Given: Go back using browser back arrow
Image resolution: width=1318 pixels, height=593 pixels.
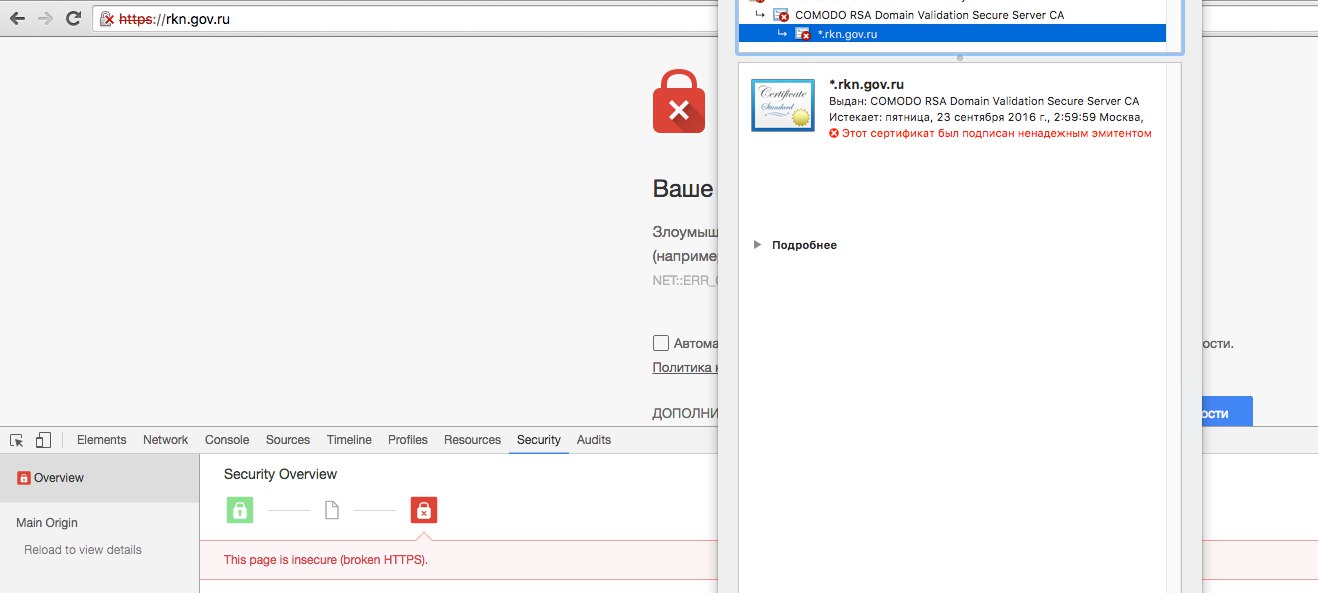Looking at the screenshot, I should click(17, 18).
